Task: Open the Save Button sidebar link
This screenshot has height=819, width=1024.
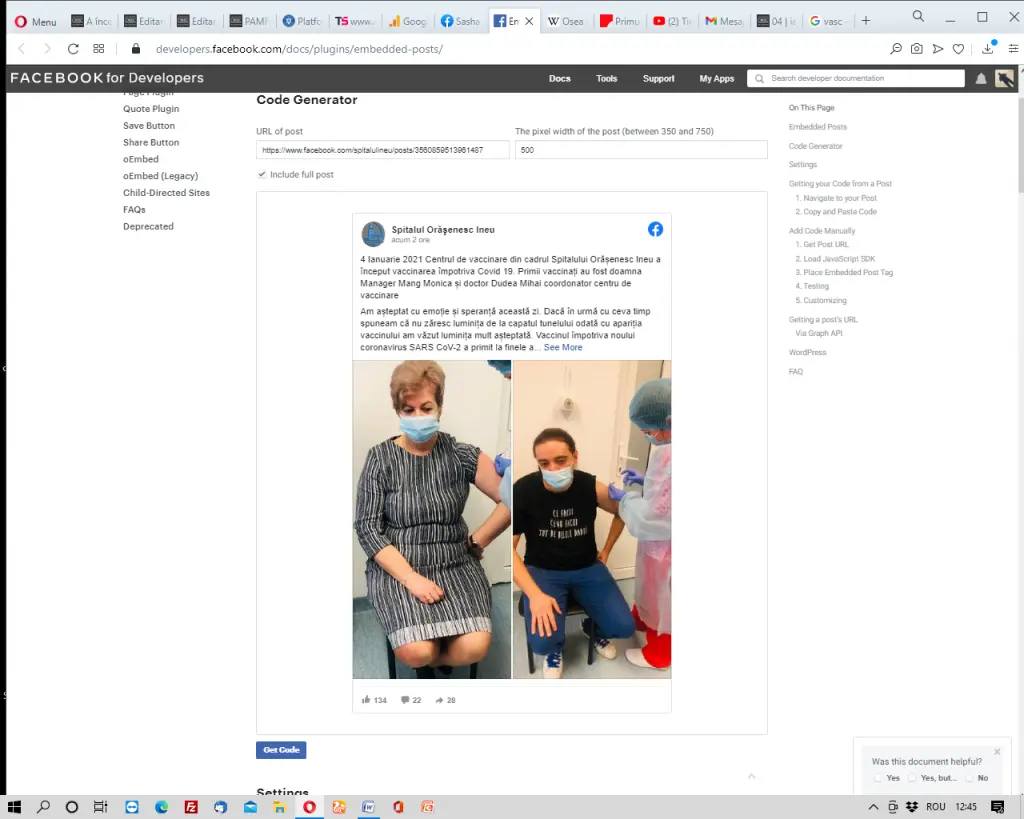Action: (149, 125)
